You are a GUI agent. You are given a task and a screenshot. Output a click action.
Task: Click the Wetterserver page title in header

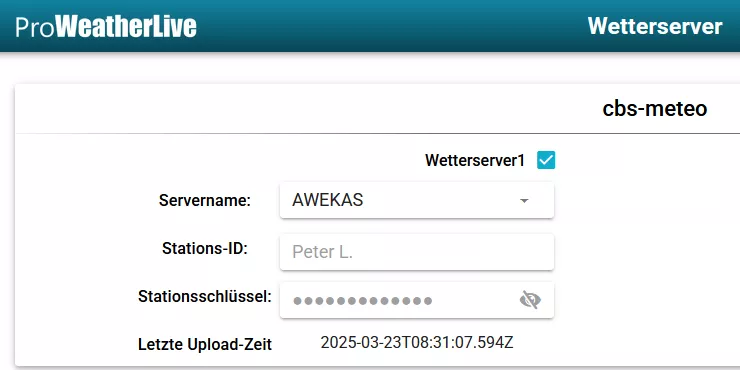(x=655, y=26)
